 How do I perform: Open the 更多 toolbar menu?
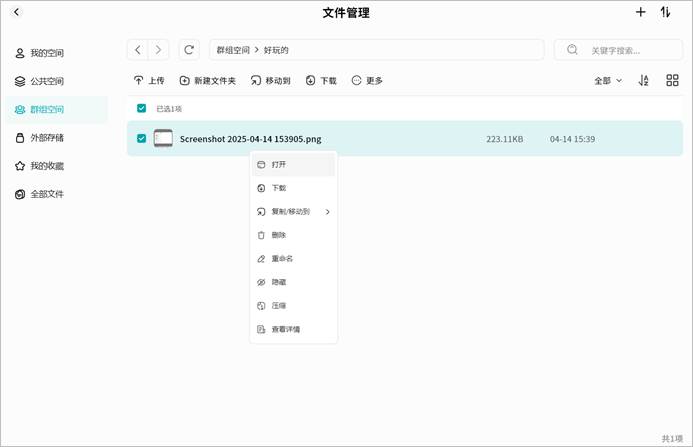367,80
